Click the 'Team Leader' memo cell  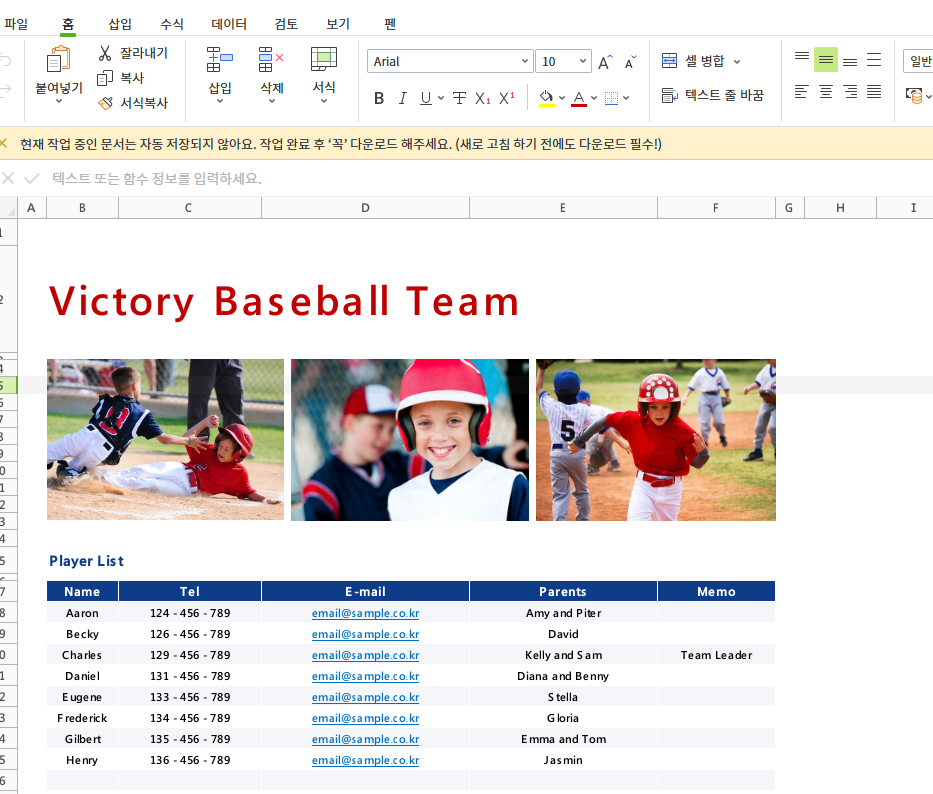[716, 655]
